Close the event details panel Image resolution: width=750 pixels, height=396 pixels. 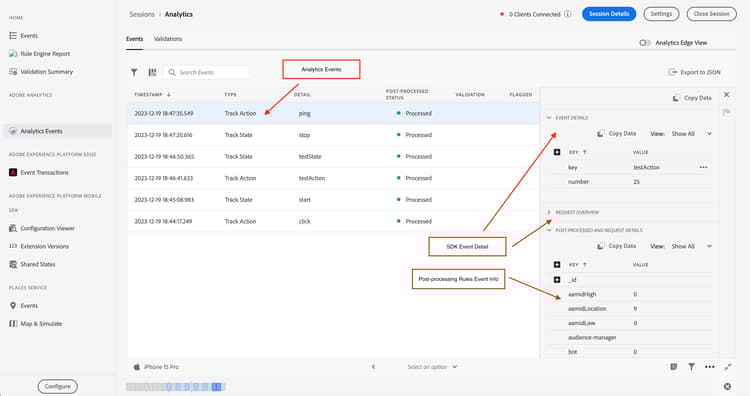point(727,95)
